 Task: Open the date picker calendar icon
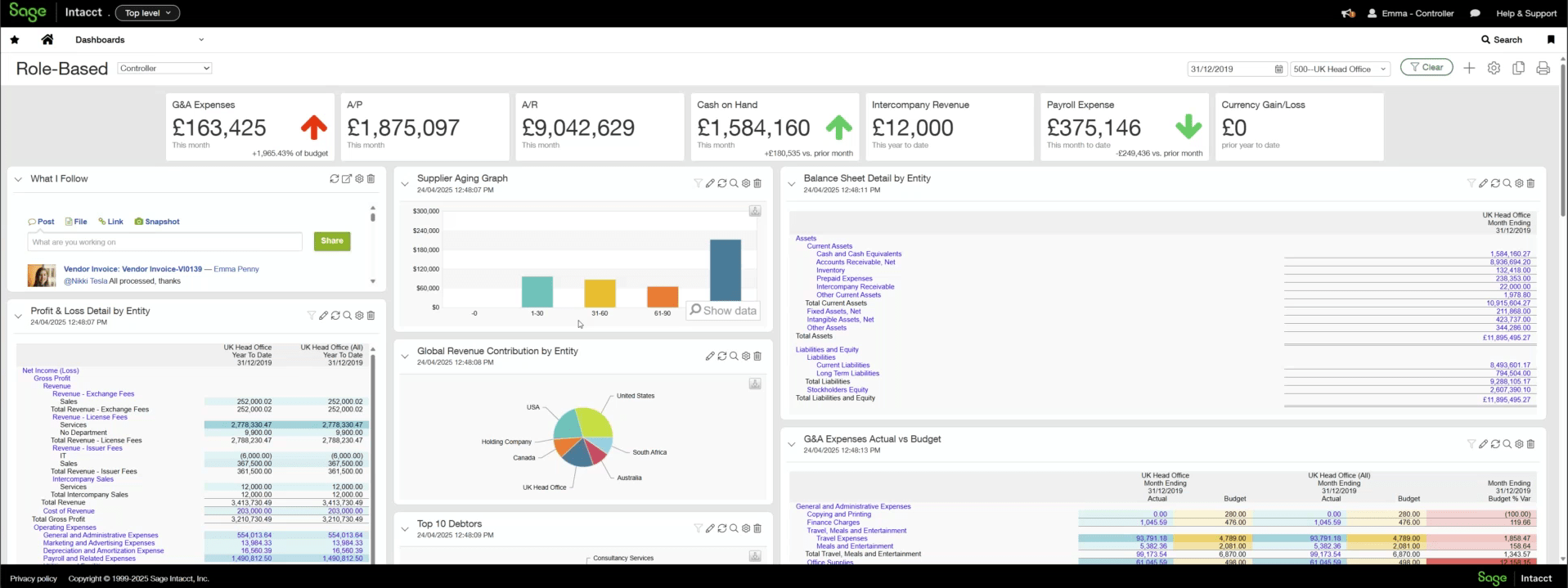(1279, 69)
